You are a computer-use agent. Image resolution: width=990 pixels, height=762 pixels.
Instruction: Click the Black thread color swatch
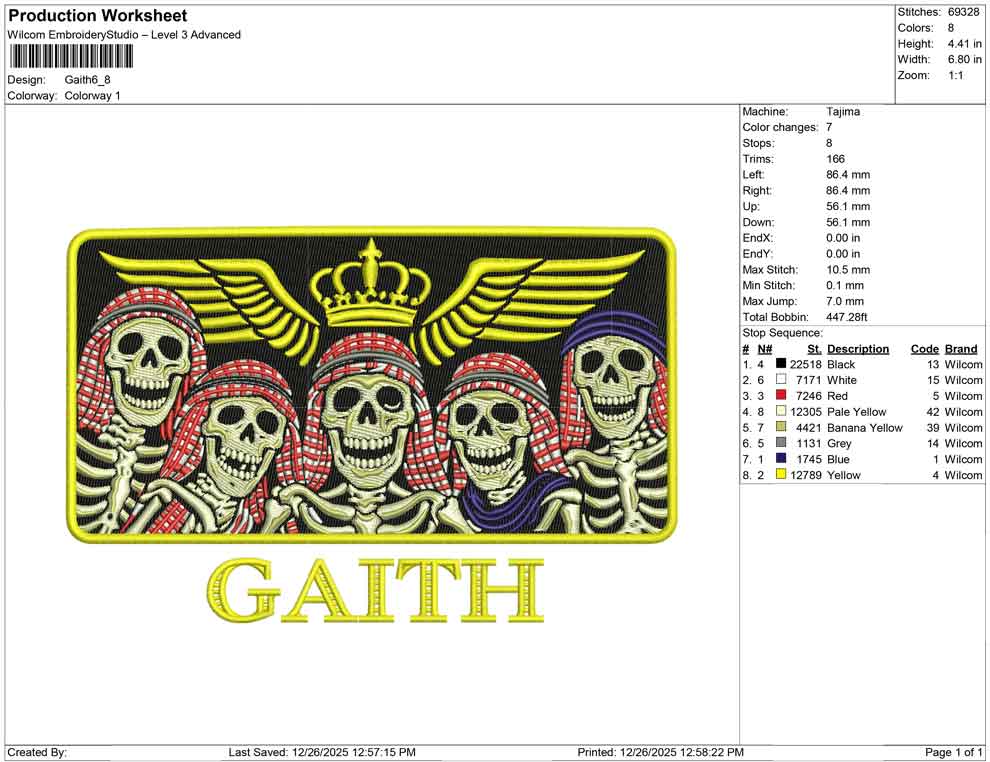pos(780,364)
